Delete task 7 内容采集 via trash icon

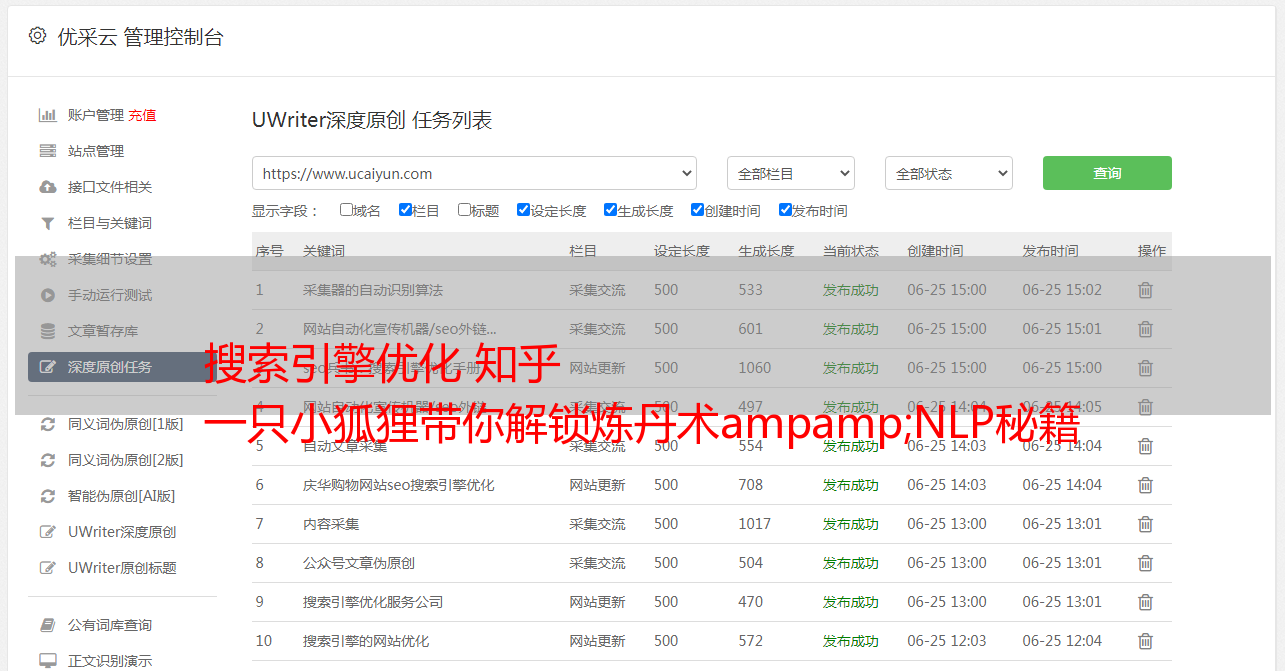[x=1145, y=524]
